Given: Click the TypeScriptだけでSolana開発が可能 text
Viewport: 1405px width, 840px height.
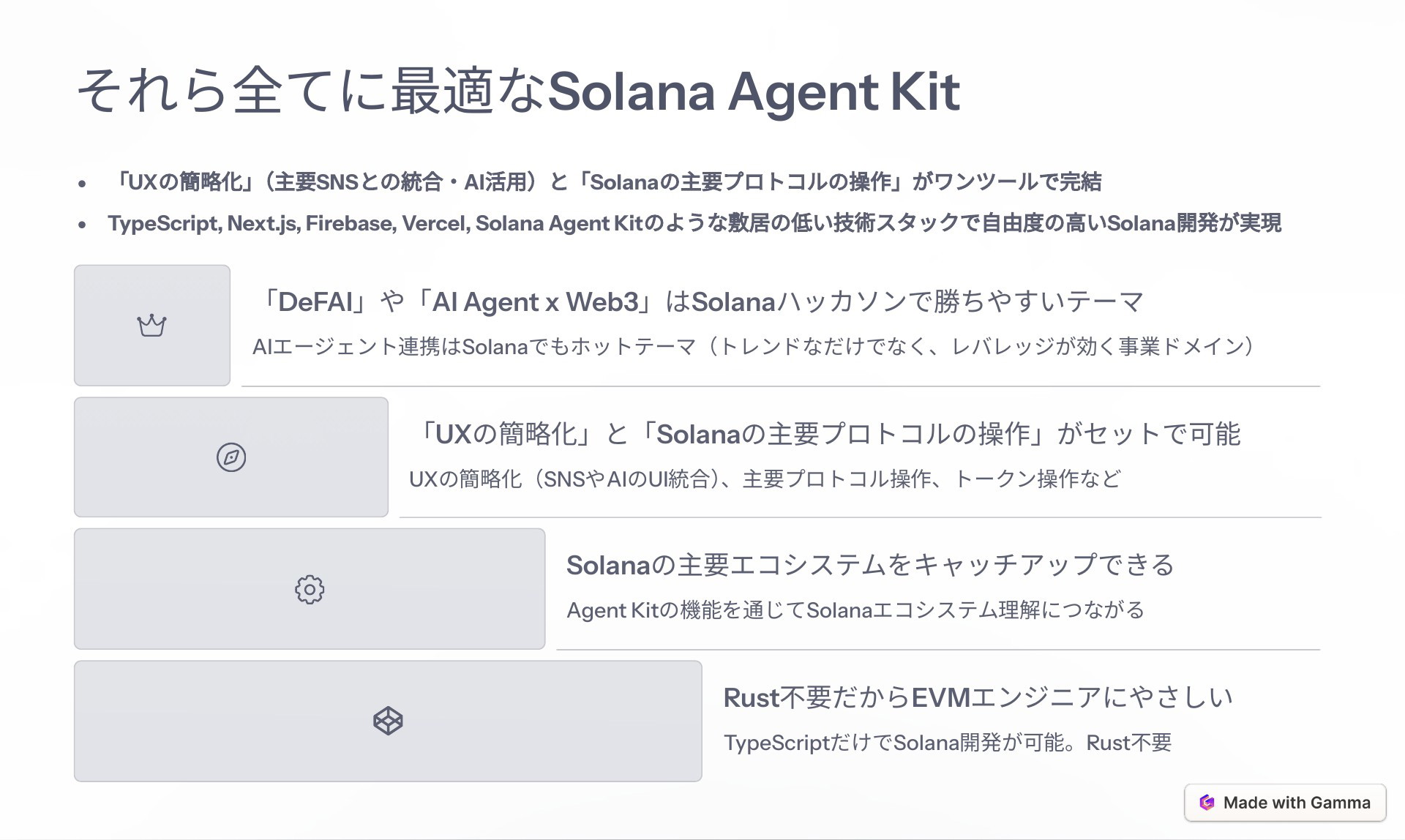Looking at the screenshot, I should (948, 743).
